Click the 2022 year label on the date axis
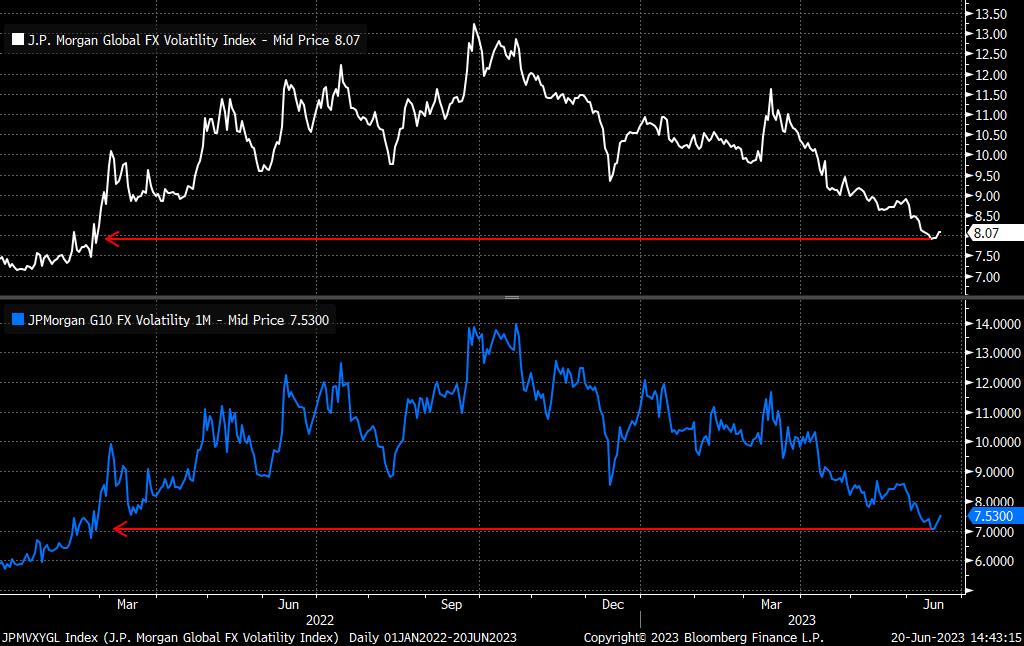 319,621
